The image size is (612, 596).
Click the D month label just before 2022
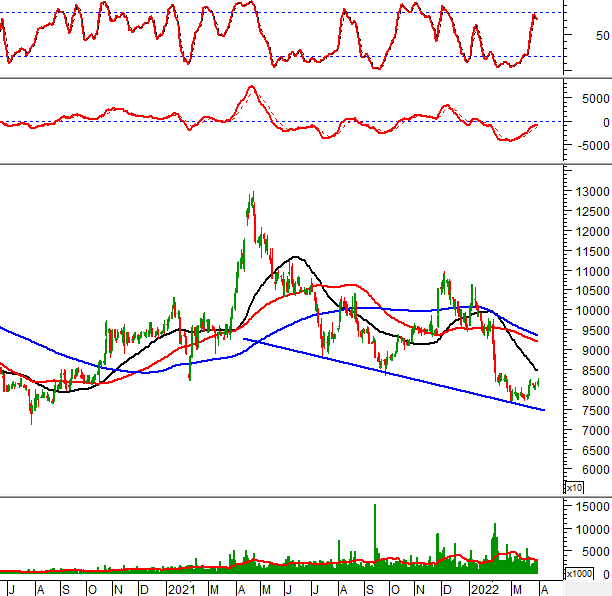click(x=447, y=589)
